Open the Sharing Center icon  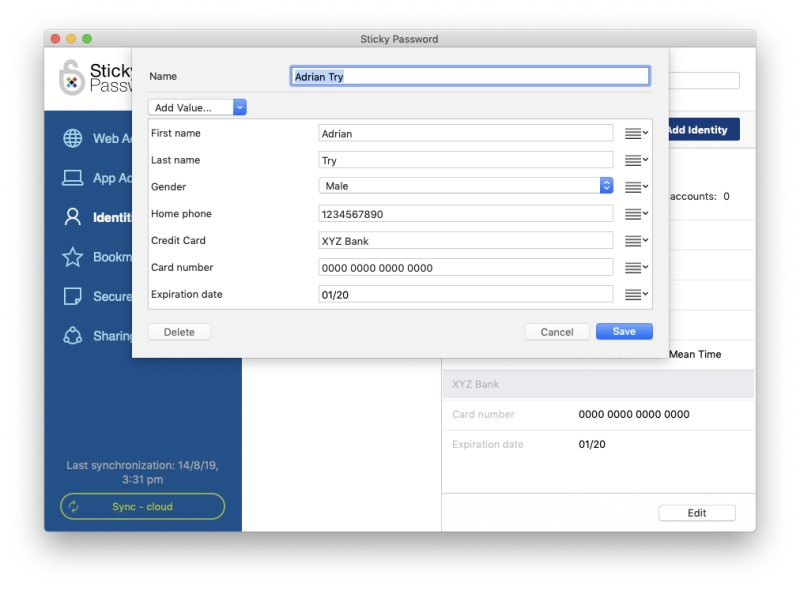(72, 335)
